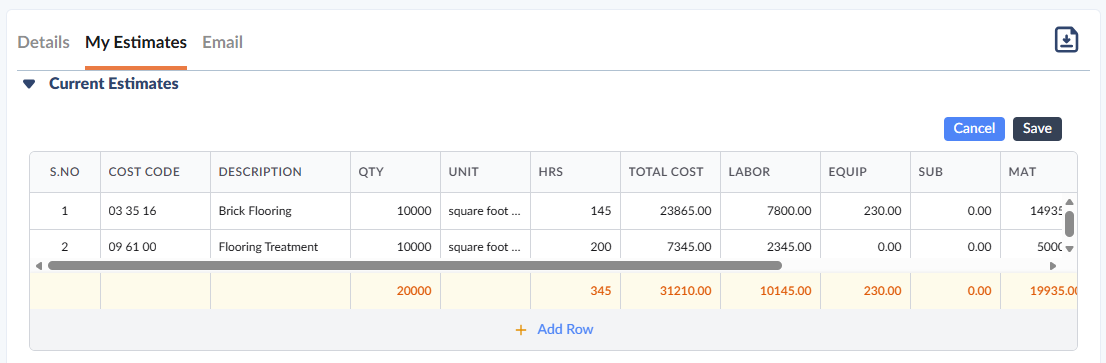
Task: Click the 200 hours cell
Action: coord(576,245)
